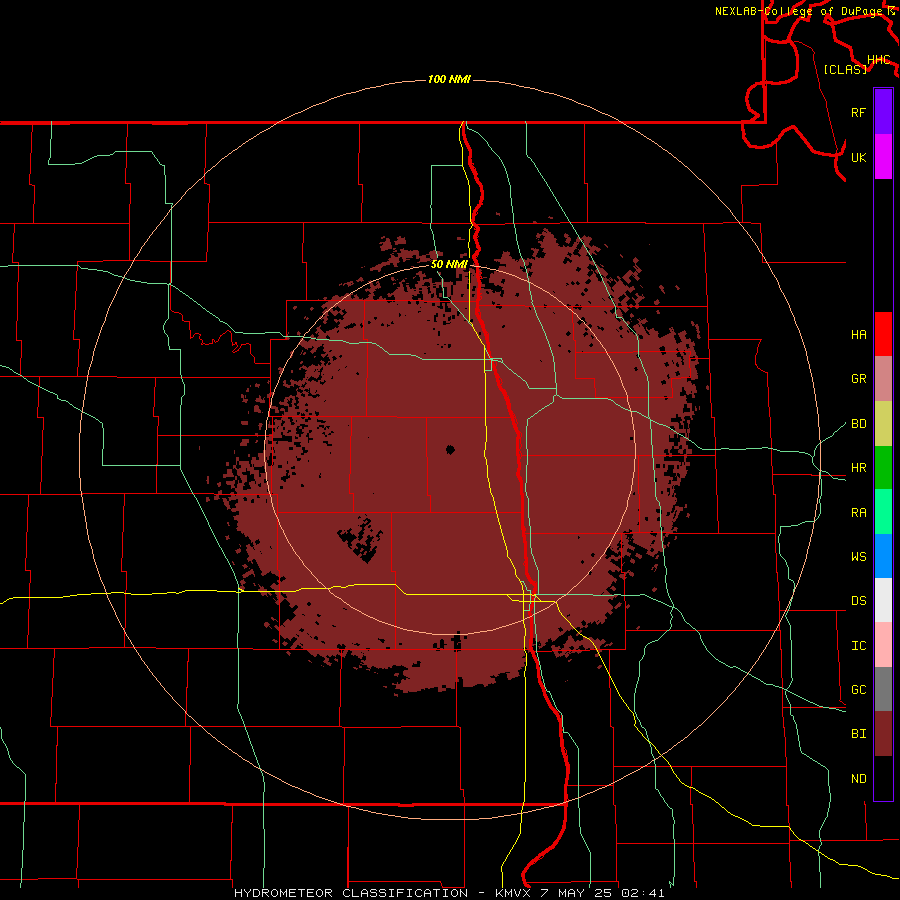The height and width of the screenshot is (900, 900).
Task: Click the RF legend label
Action: 858,112
